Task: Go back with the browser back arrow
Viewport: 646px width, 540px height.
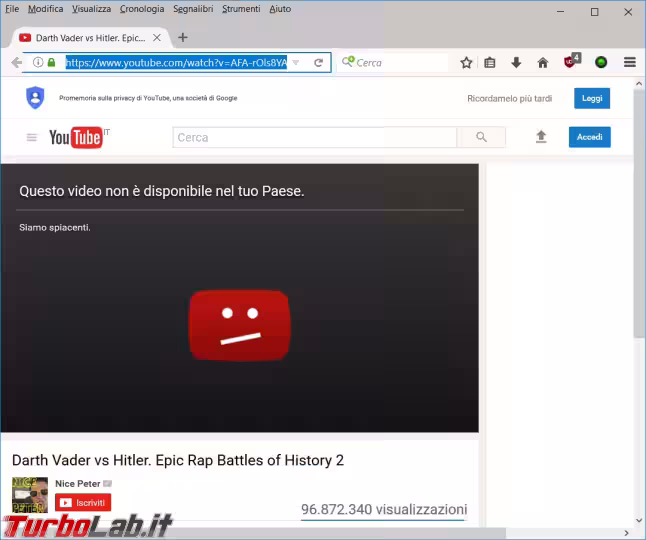Action: (16, 63)
